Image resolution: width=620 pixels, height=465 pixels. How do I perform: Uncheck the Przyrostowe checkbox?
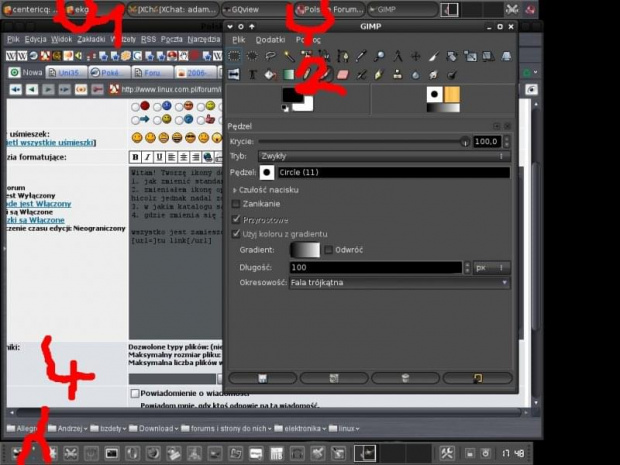(236, 219)
